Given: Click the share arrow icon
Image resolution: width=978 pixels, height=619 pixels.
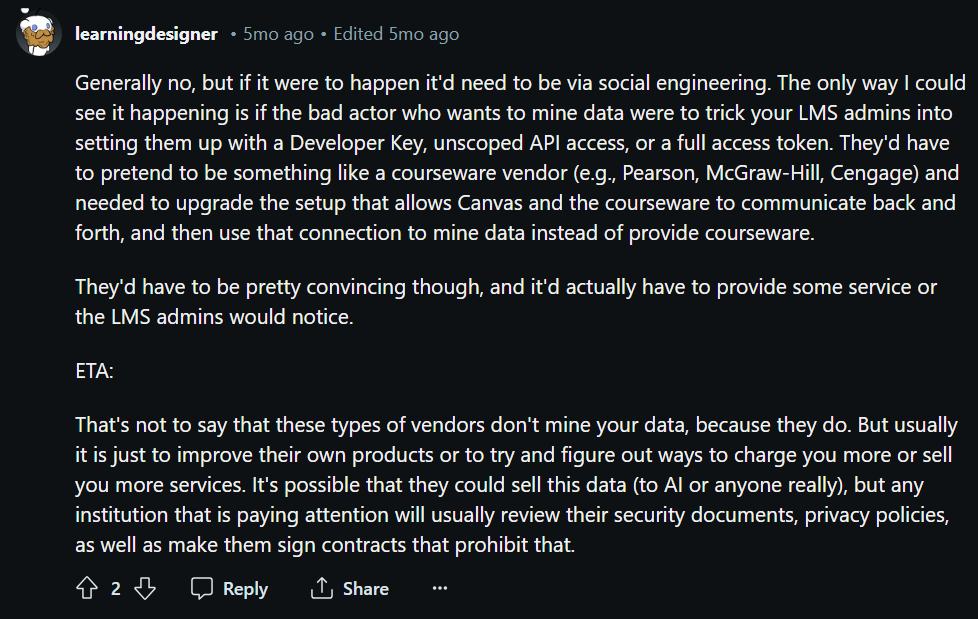Looking at the screenshot, I should [322, 588].
